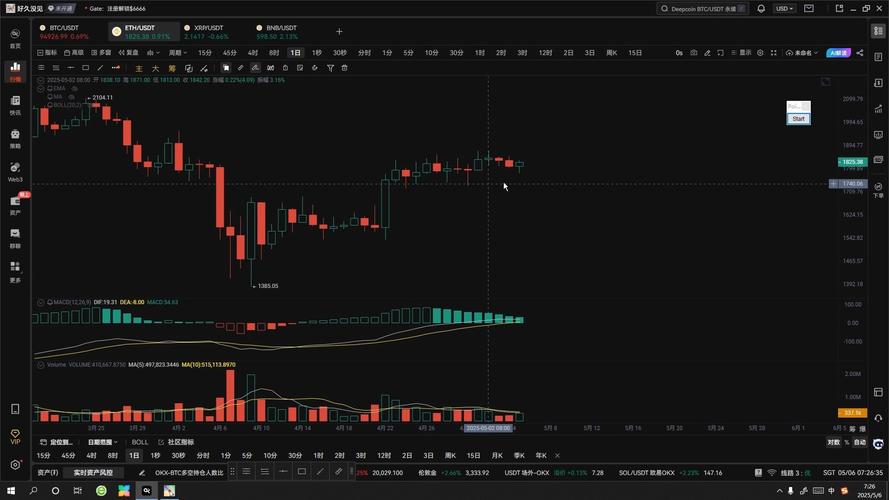Select the diagonal trend line tool in top toolbar
Image resolution: width=889 pixels, height=500 pixels.
[x=100, y=68]
